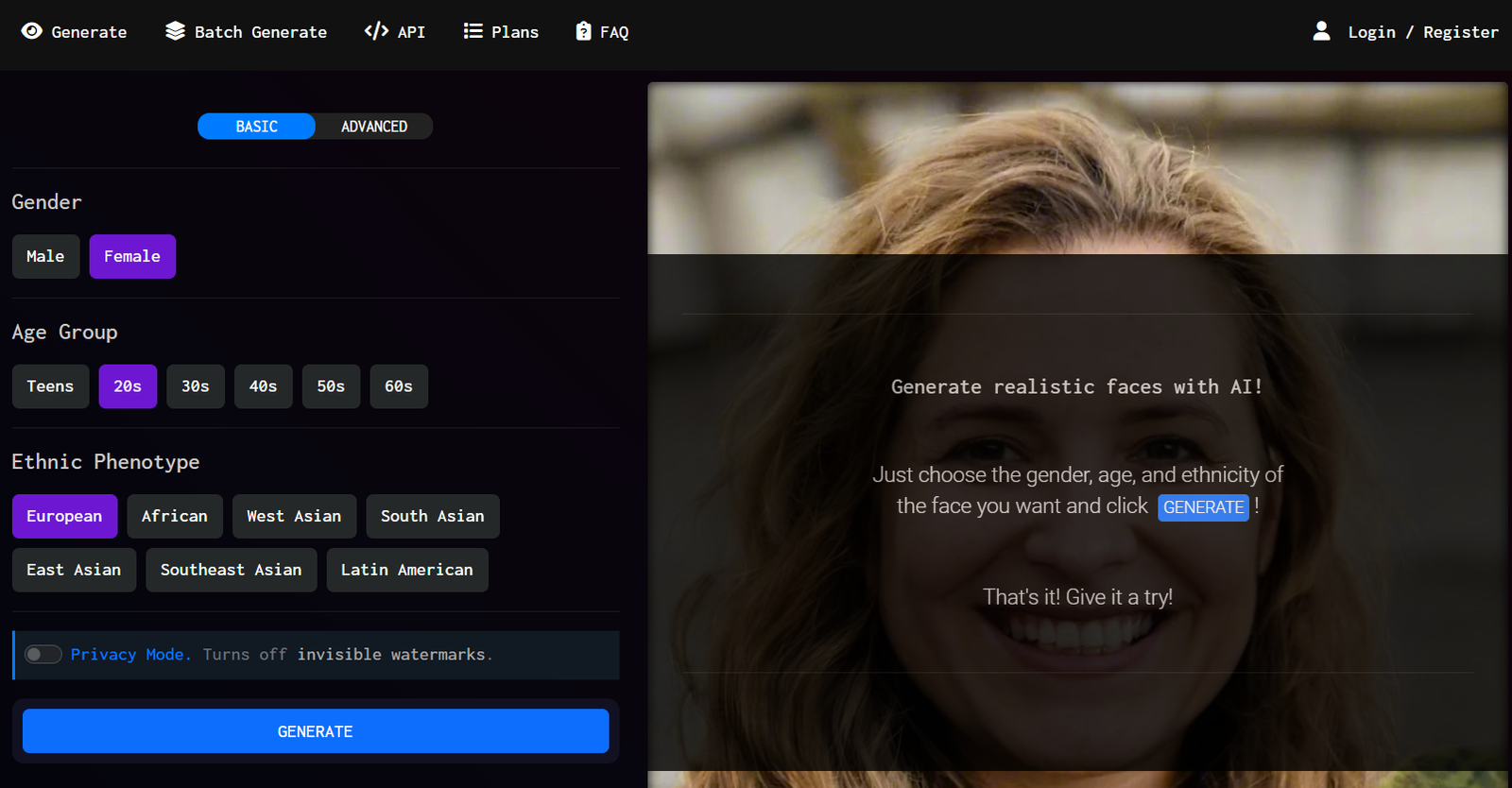Click the Batch Generate layers icon
Viewport: 1512px width, 788px height.
click(x=175, y=31)
